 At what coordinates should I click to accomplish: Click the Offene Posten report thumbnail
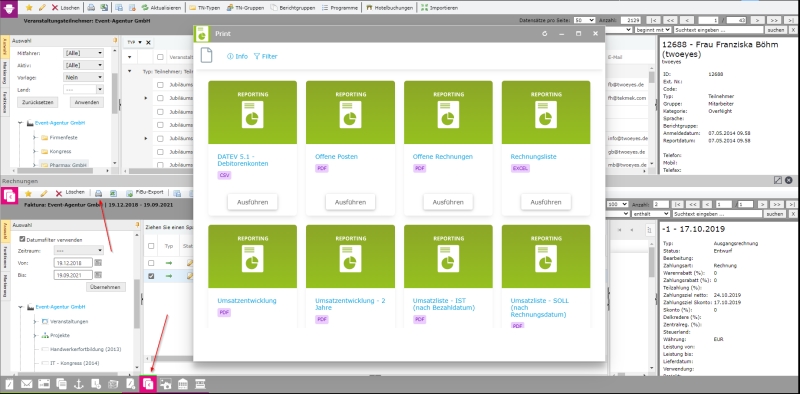pos(351,112)
